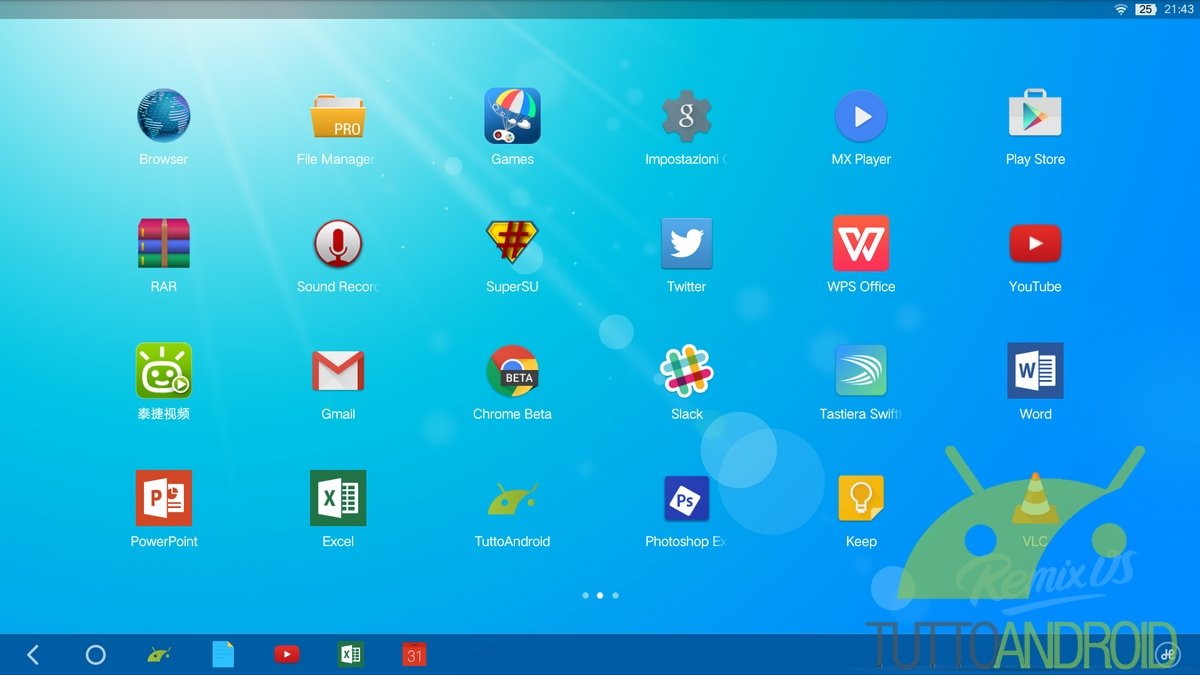Tap the Back arrow in the taskbar
This screenshot has width=1200, height=675.
tap(33, 655)
